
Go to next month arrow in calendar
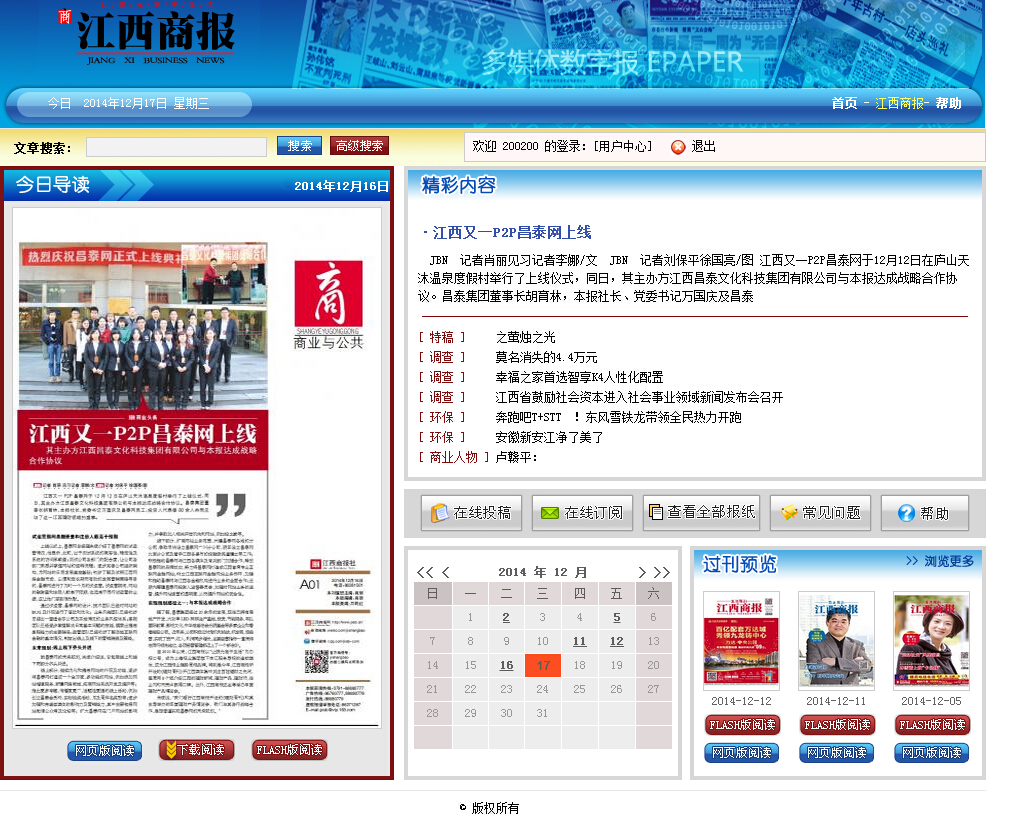642,572
